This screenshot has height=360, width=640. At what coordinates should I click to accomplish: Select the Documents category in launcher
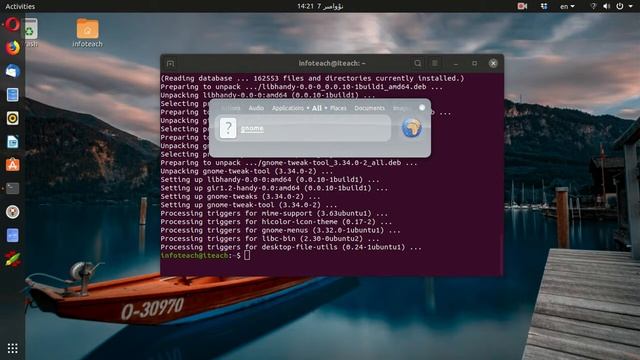(369, 108)
